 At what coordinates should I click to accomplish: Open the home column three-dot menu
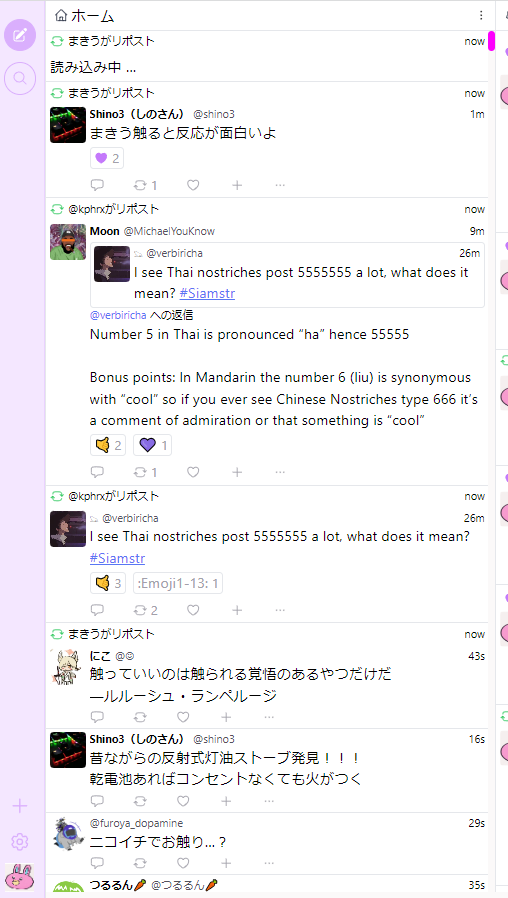(481, 15)
